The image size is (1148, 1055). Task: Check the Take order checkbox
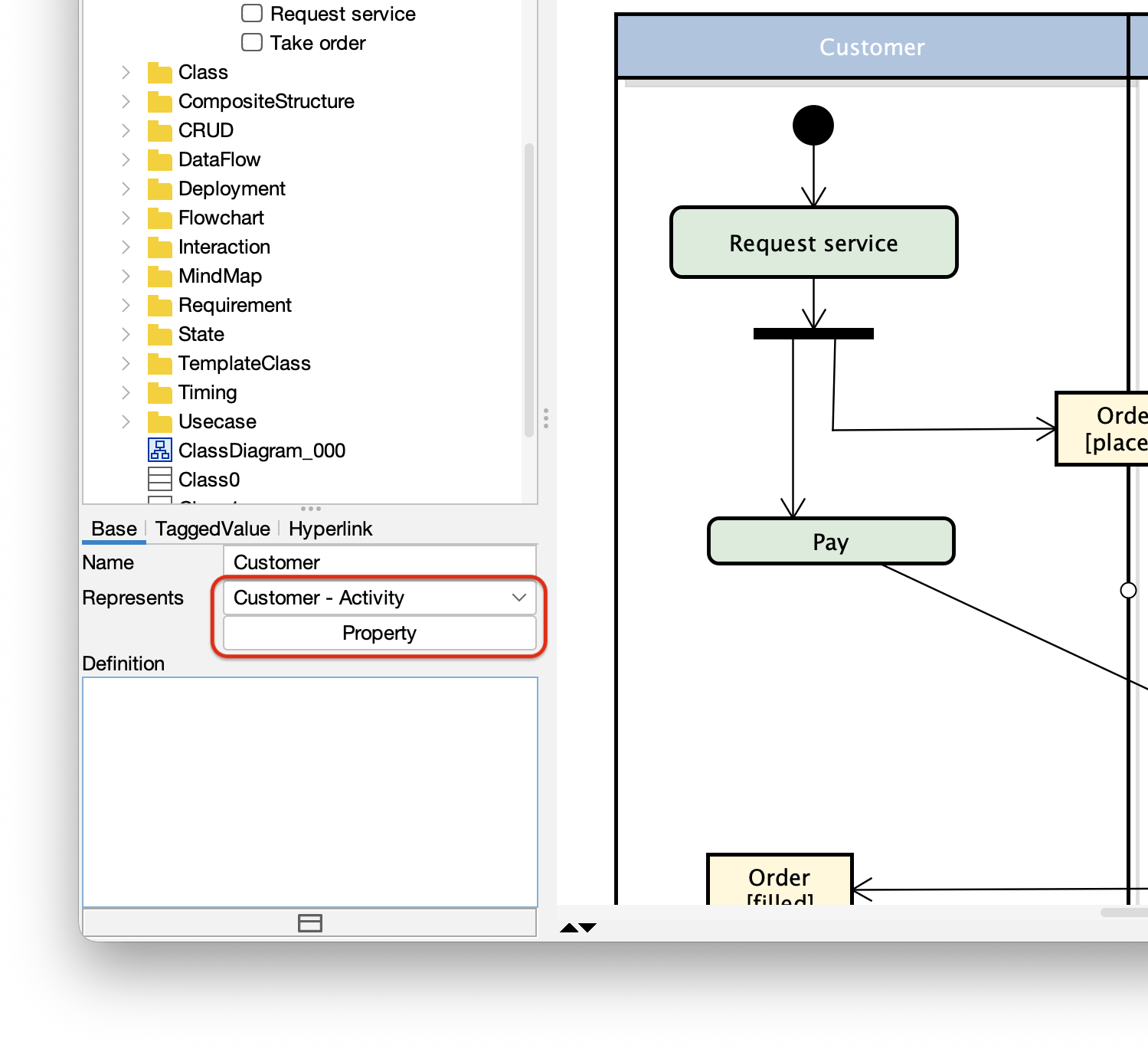pos(251,42)
